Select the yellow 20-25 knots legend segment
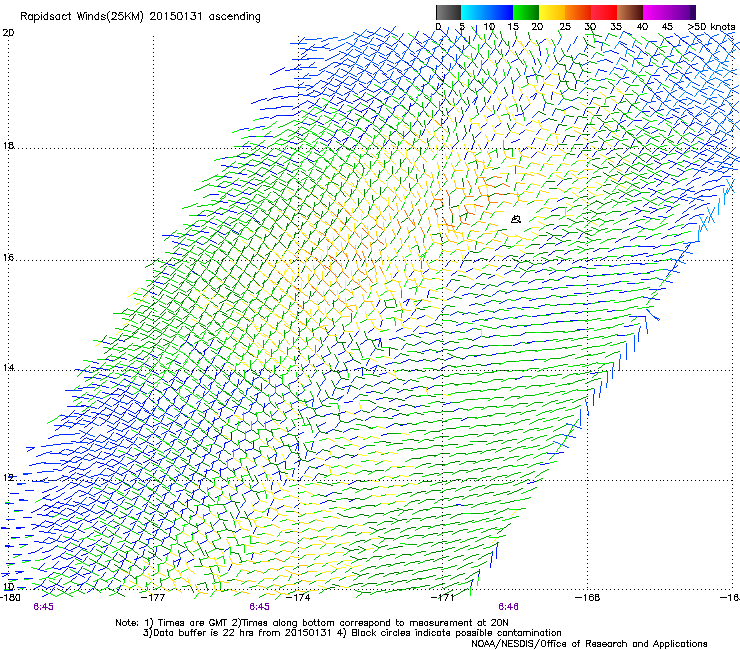The height and width of the screenshot is (650, 740). (552, 12)
